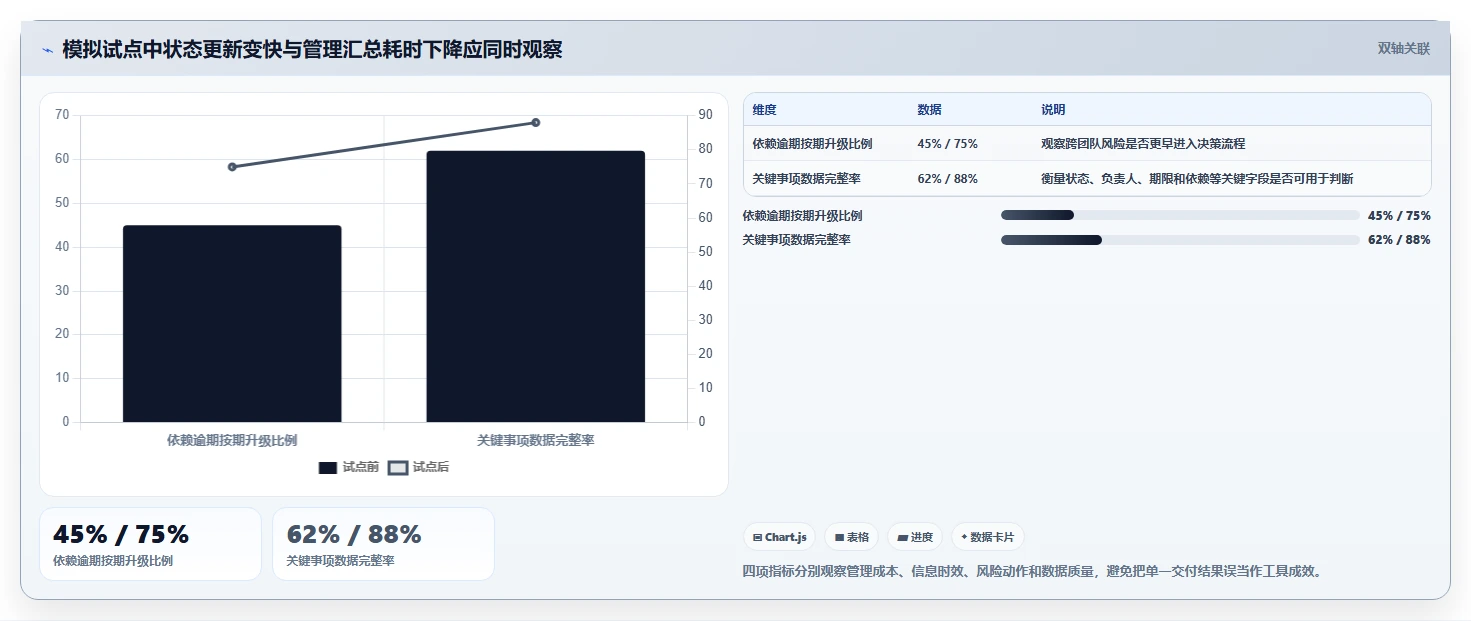This screenshot has width=1471, height=621.
Task: Click table cell 依赖逾期按期升级比例
Action: click(x=812, y=144)
